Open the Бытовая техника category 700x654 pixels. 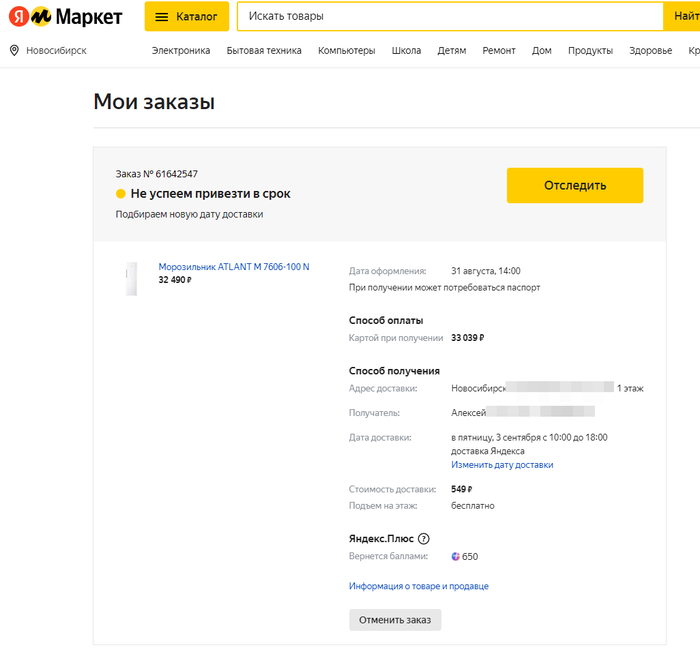[x=264, y=50]
